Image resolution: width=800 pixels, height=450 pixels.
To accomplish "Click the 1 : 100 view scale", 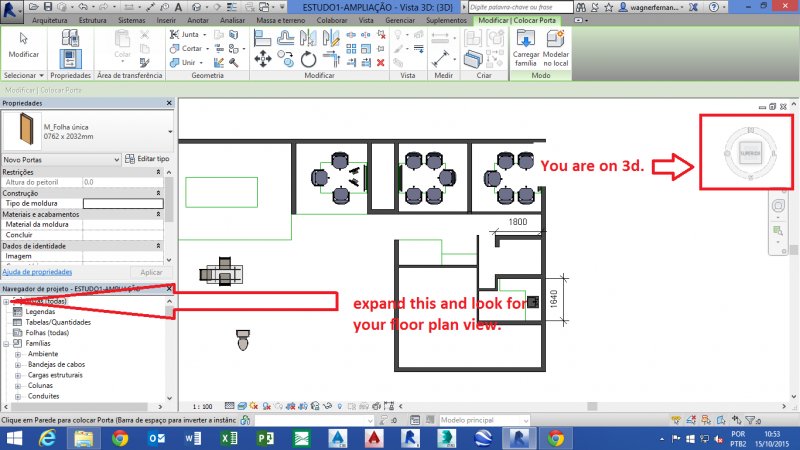I will 203,407.
